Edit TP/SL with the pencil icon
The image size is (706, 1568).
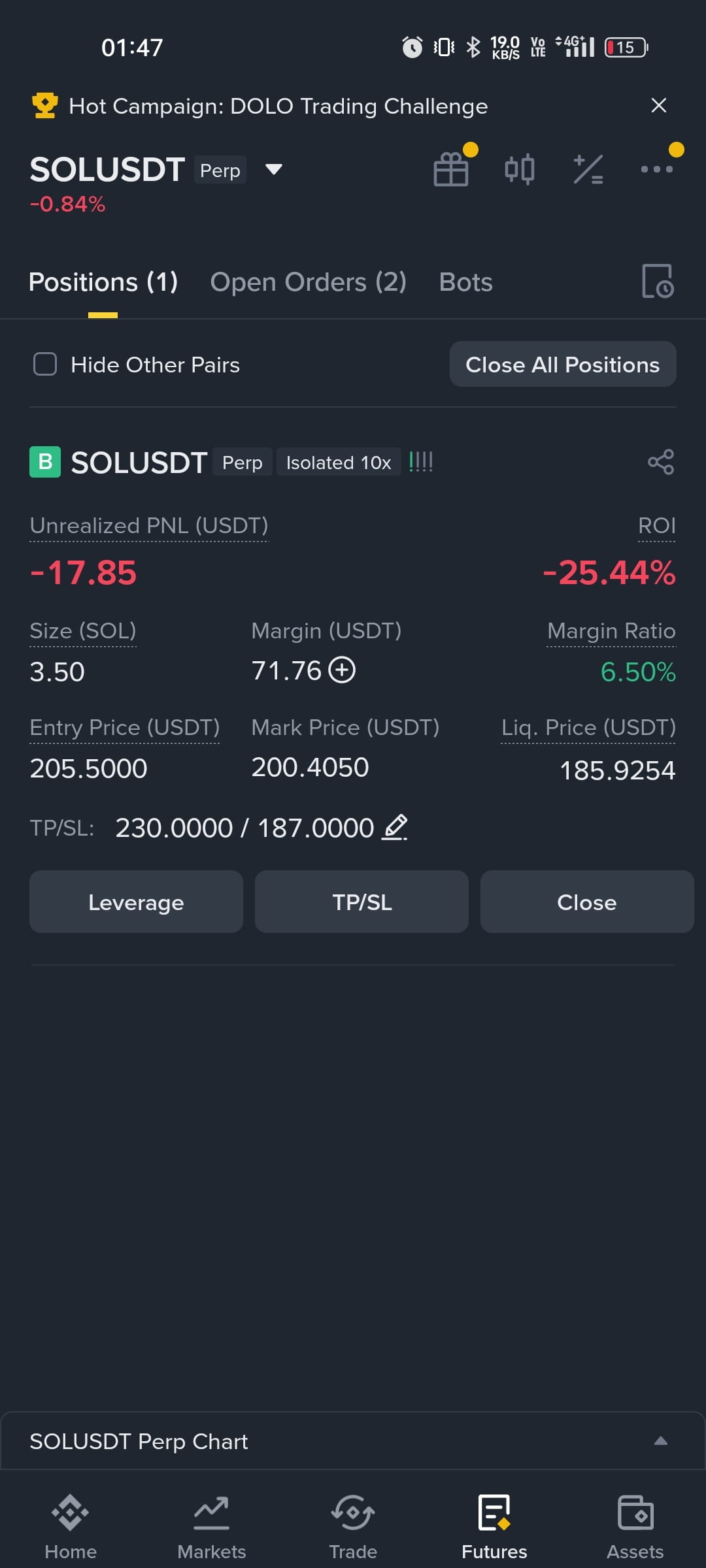click(395, 827)
